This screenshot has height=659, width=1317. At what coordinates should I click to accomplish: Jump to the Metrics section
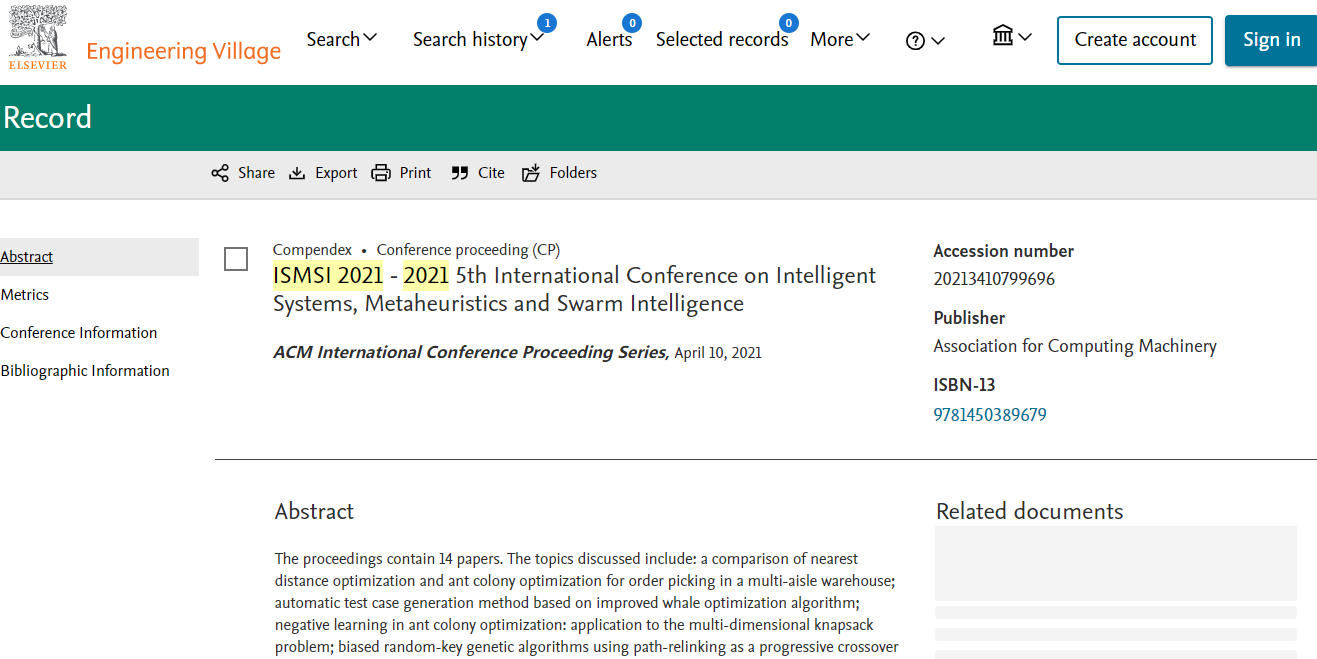click(x=25, y=295)
